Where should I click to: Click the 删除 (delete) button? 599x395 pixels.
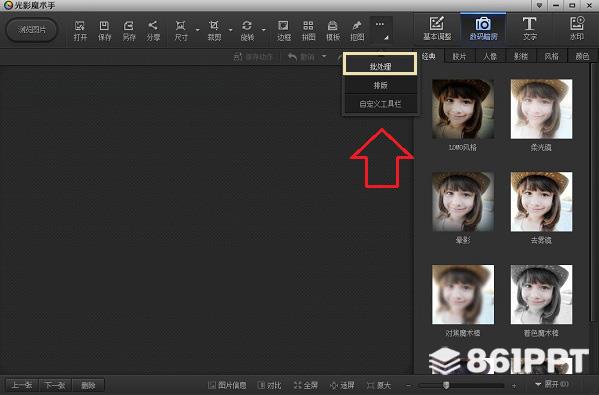pyautogui.click(x=88, y=385)
